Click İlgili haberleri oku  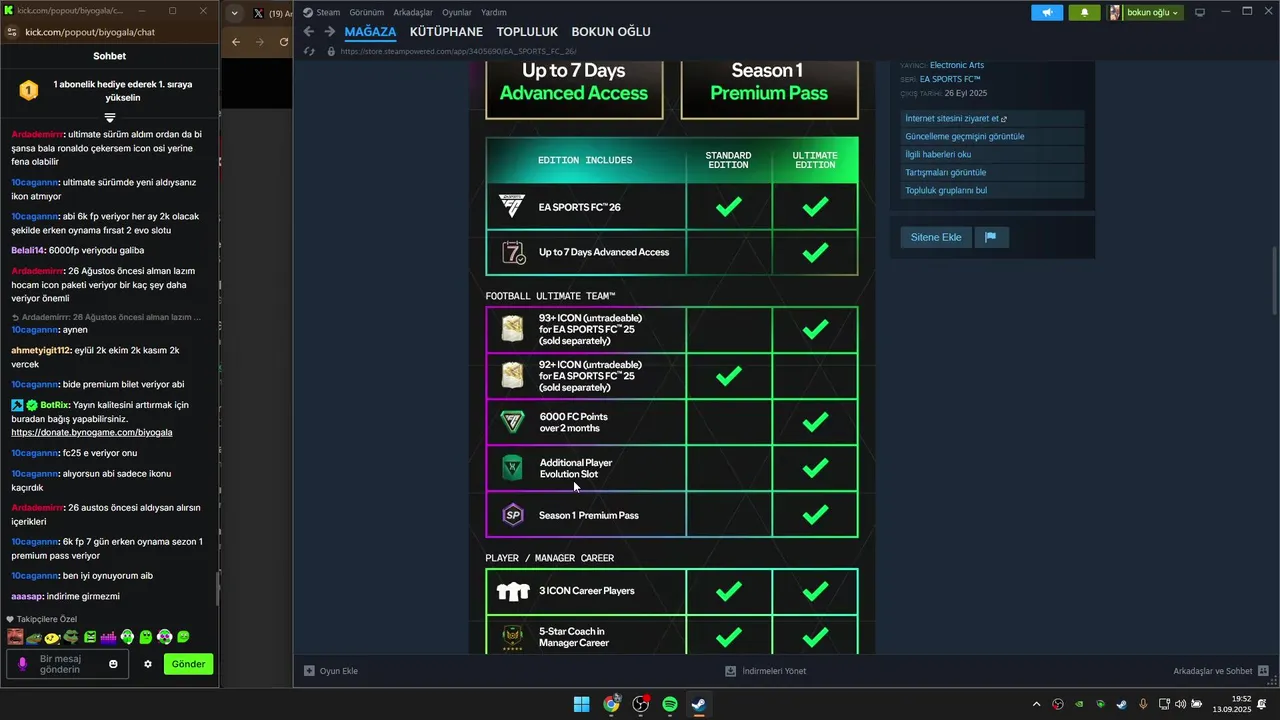(x=992, y=155)
